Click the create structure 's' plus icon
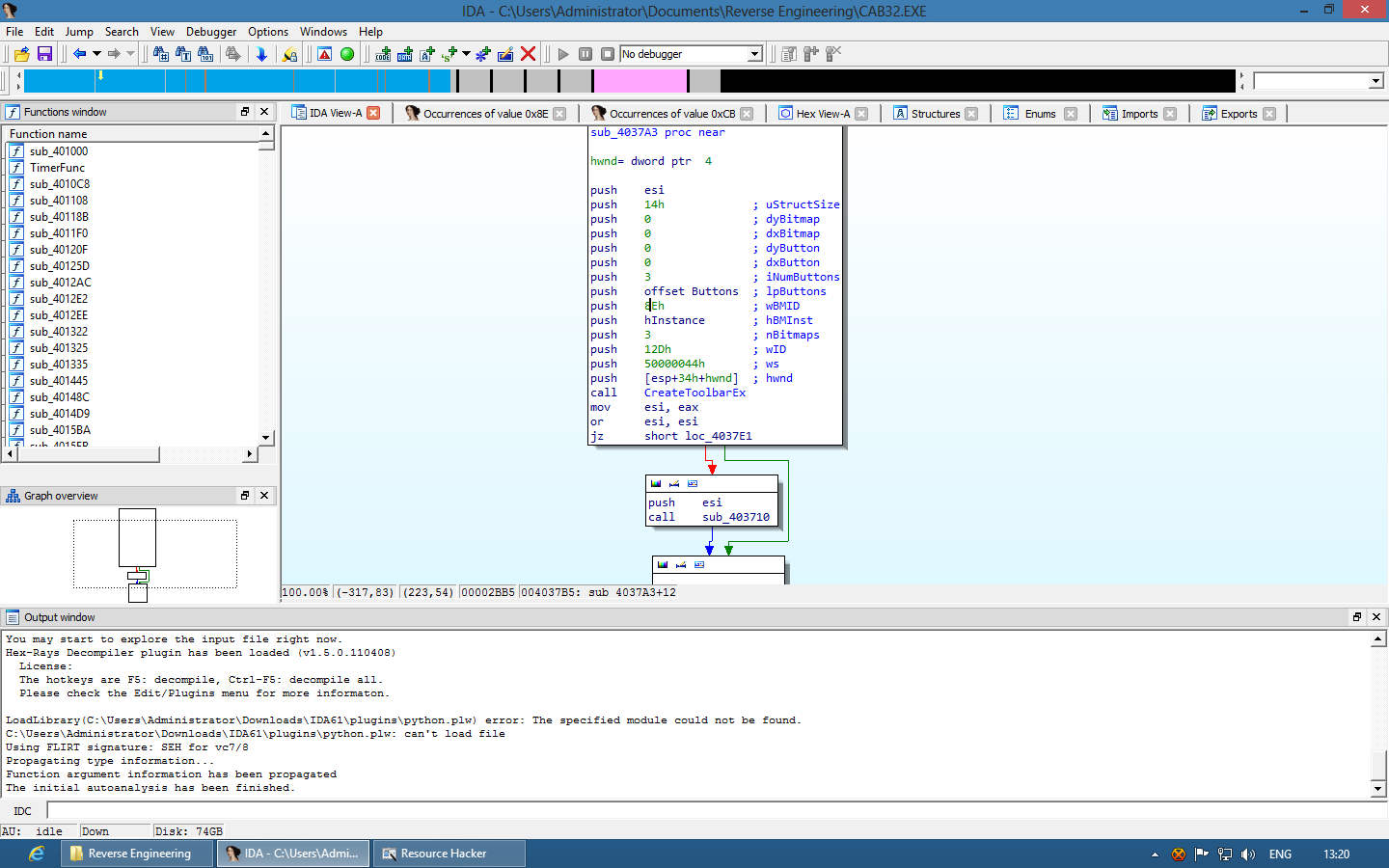The image size is (1389, 868). tap(449, 54)
